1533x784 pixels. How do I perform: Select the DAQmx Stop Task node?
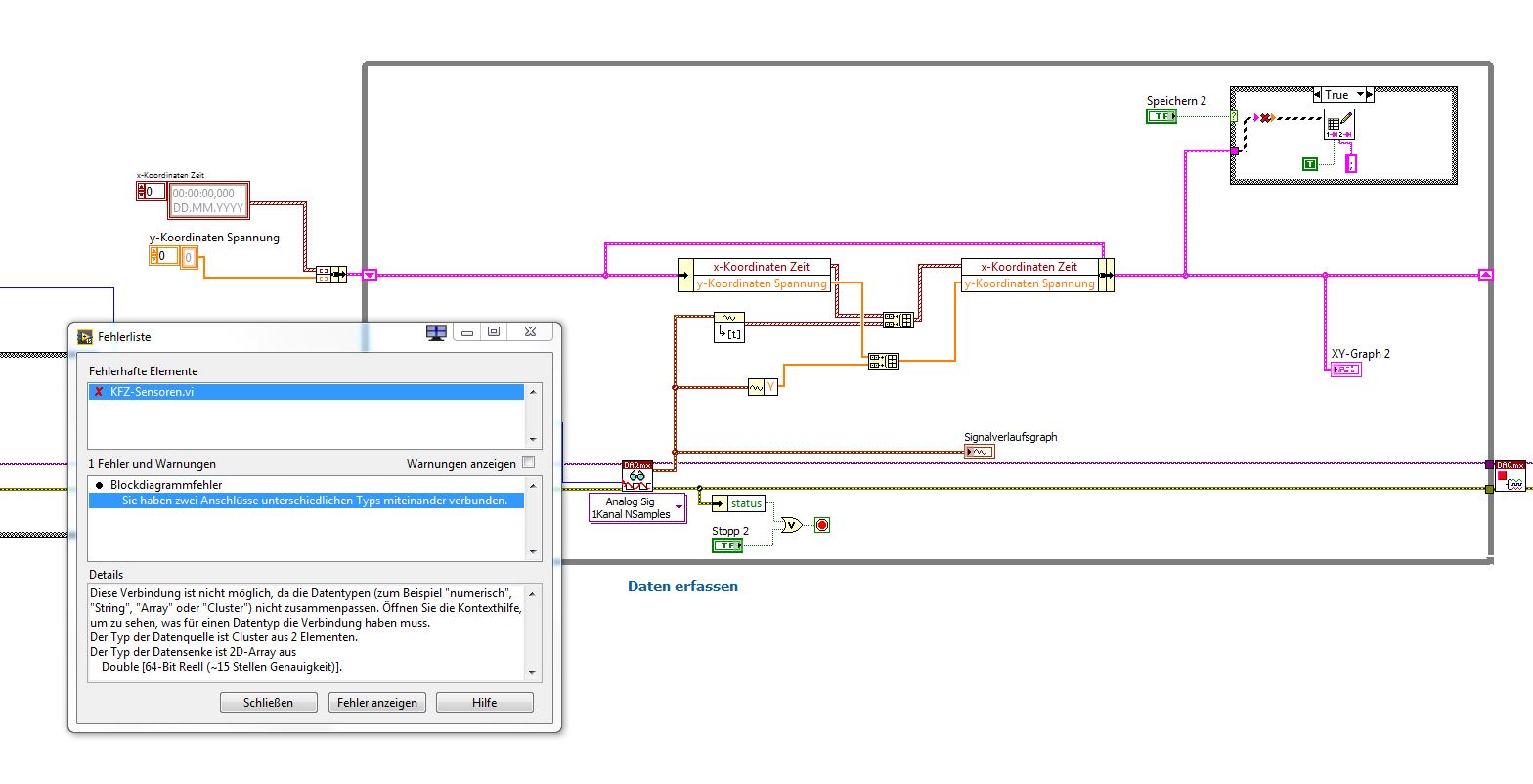click(x=1511, y=476)
